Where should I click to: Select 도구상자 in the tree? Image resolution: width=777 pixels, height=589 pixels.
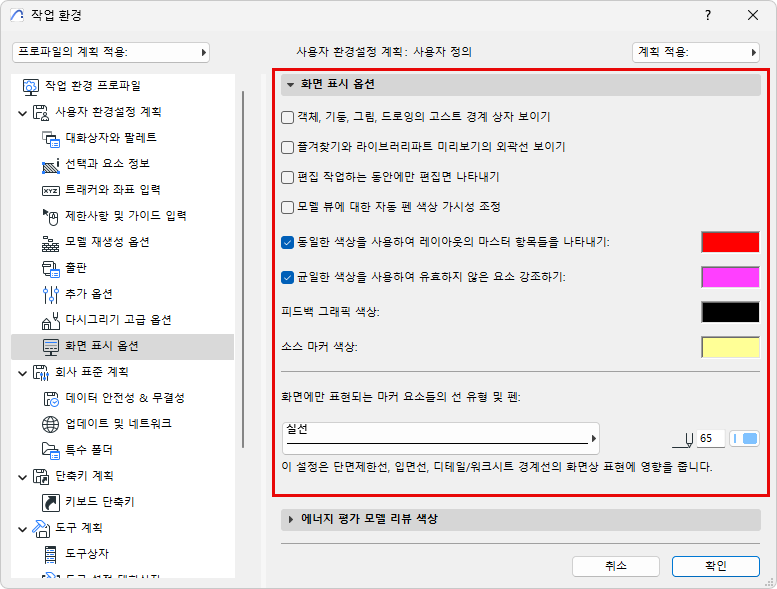[87, 554]
